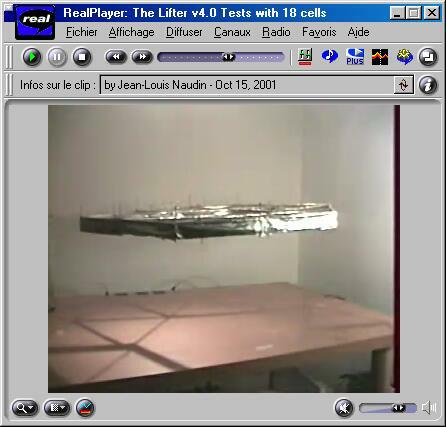Open the blue music note icon
The image size is (446, 427).
point(329,56)
